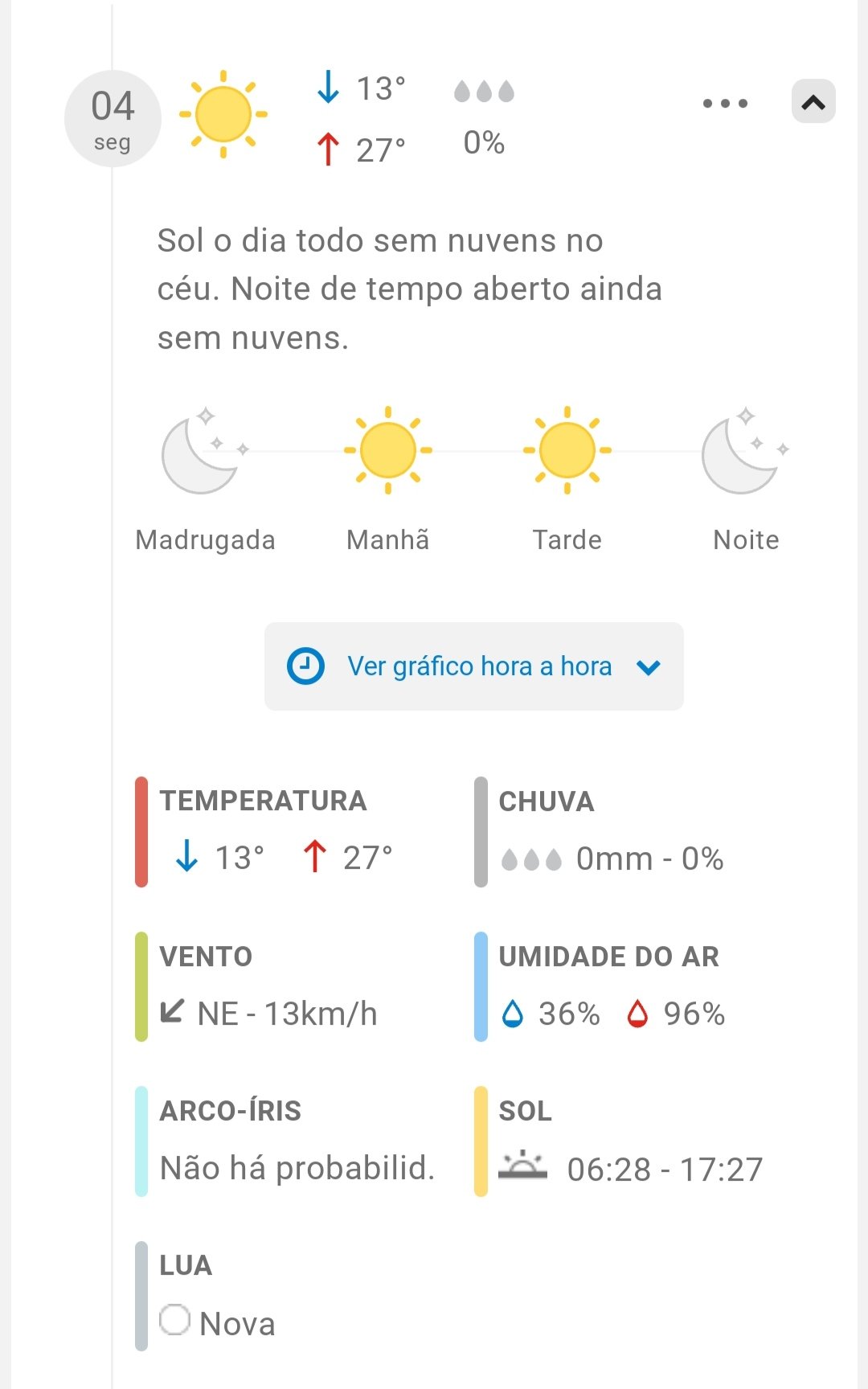The width and height of the screenshot is (868, 1389).
Task: Open the three-dots more options menu
Action: coord(725,103)
